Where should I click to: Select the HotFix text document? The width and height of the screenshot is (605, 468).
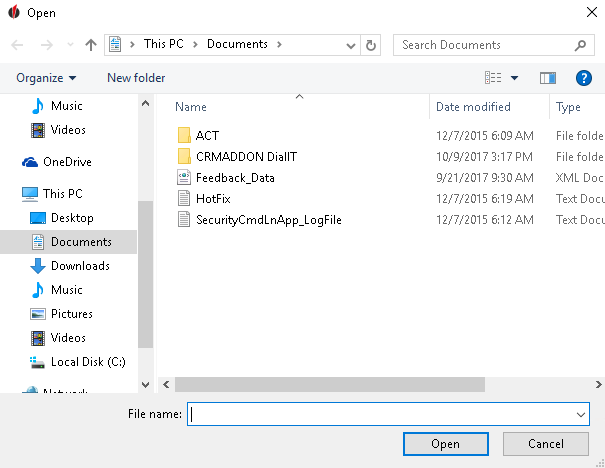tap(213, 198)
